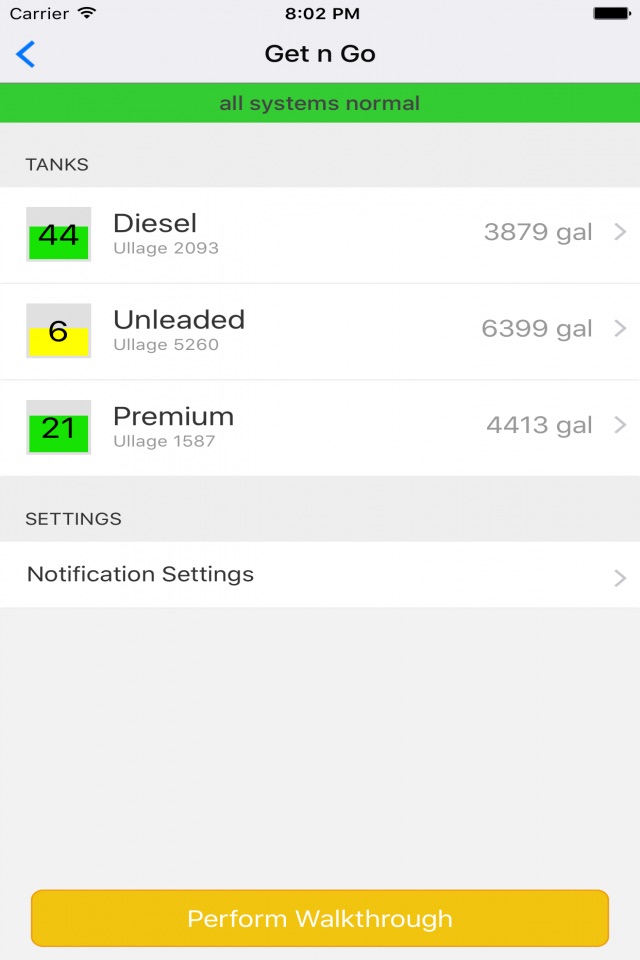Tap the Wi-Fi icon in status bar
The width and height of the screenshot is (640, 960).
87,14
